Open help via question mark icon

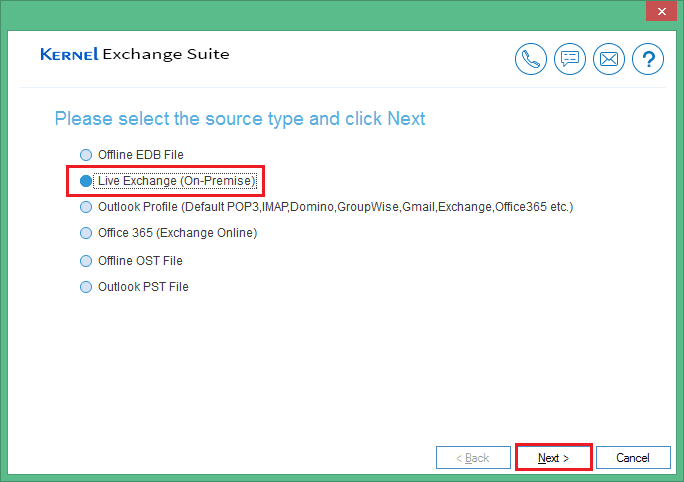pos(648,60)
